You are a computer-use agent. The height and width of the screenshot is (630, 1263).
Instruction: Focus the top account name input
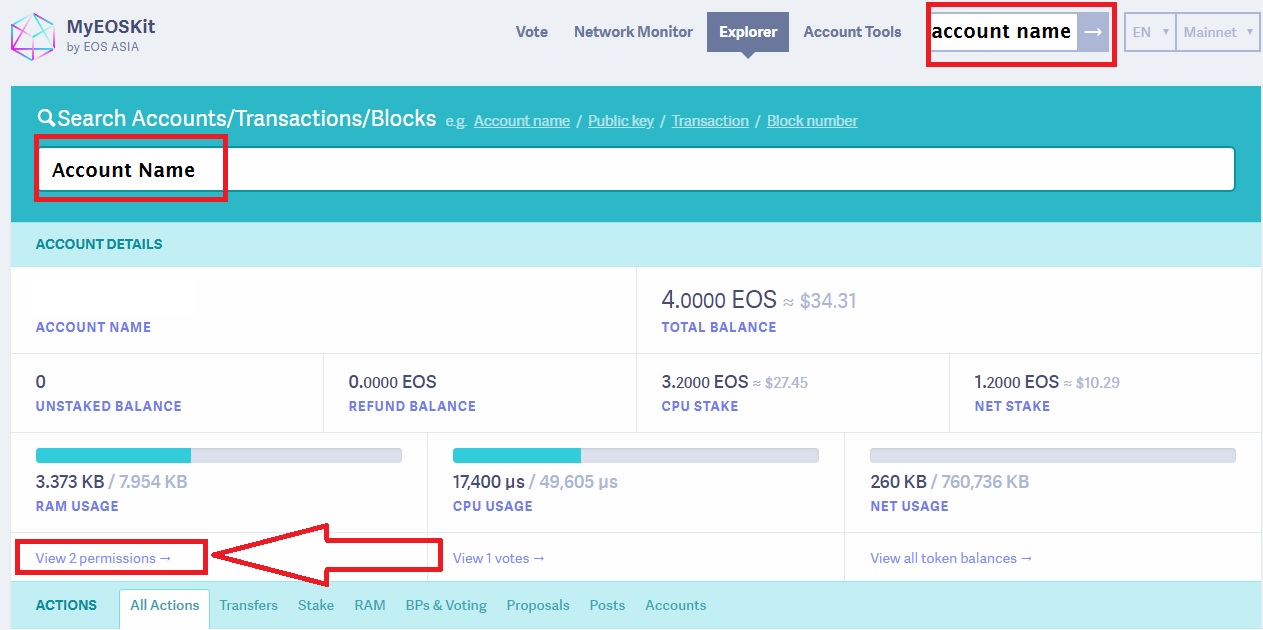1002,32
